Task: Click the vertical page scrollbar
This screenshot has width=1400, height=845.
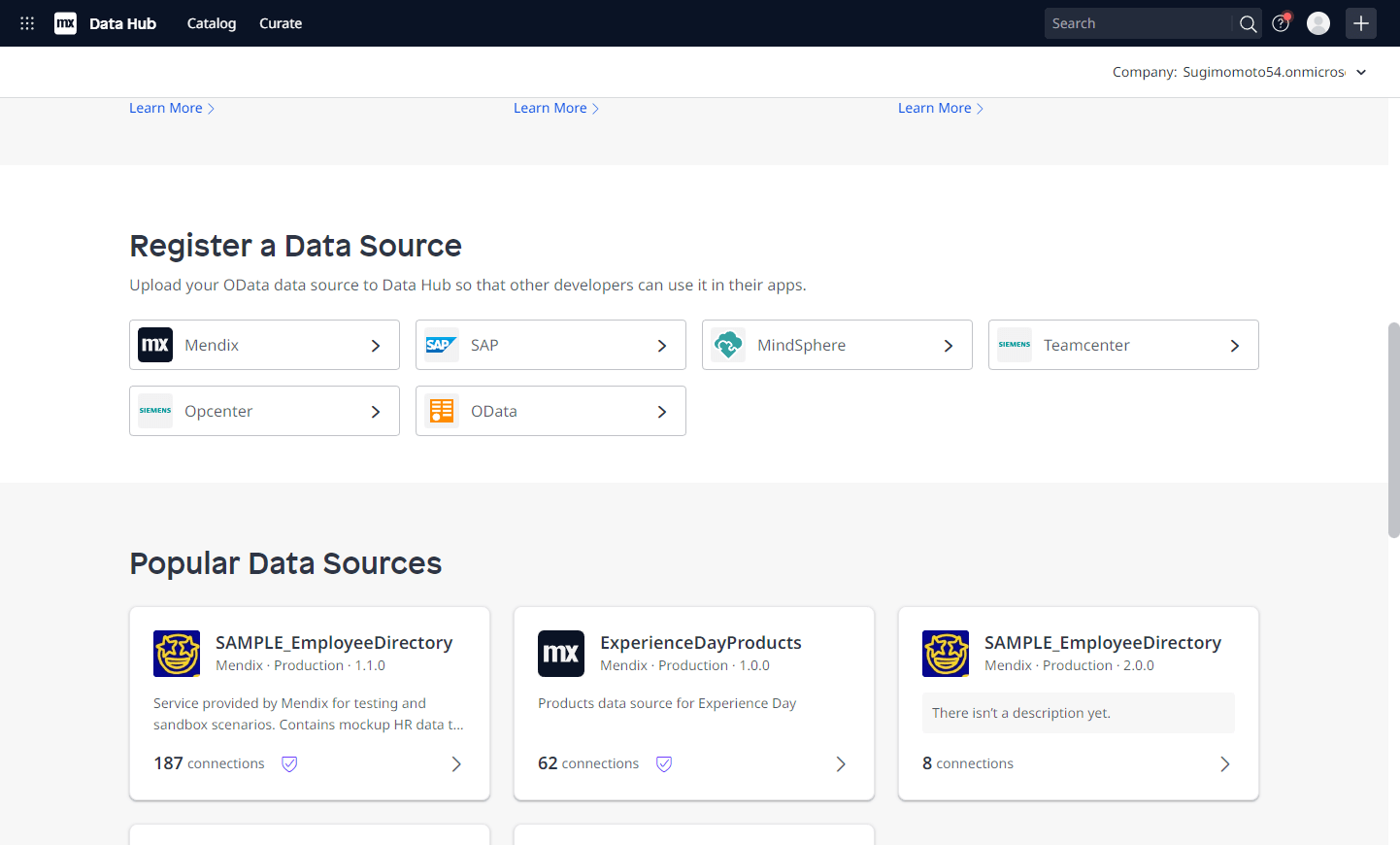Action: coord(1393,429)
